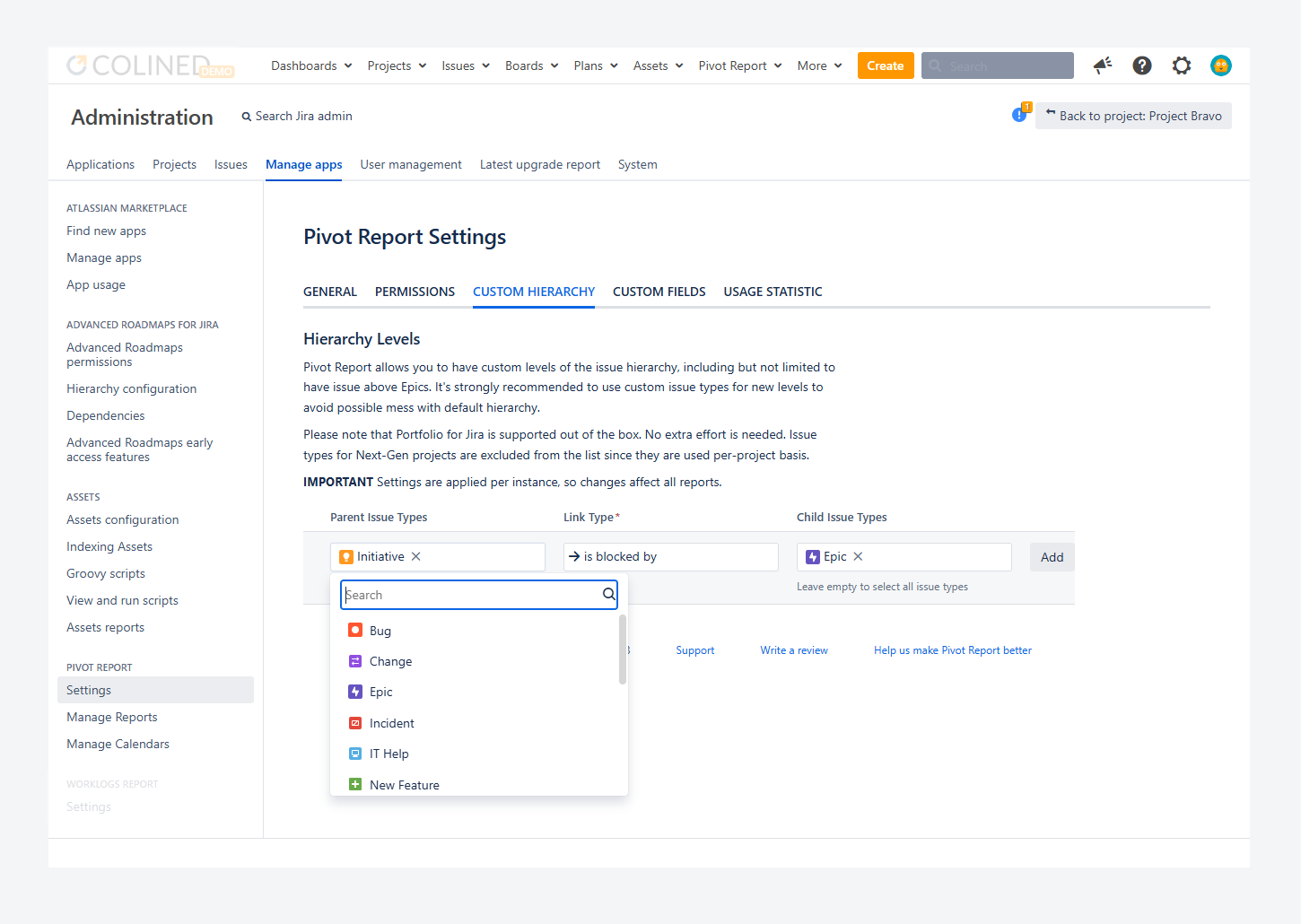1301x924 pixels.
Task: Expand the More menu
Action: [x=819, y=65]
